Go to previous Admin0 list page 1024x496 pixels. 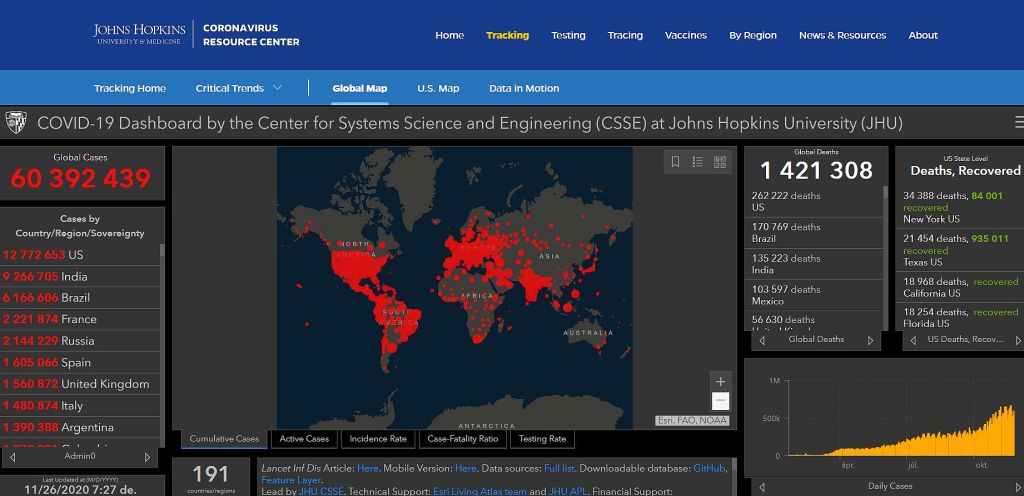[12, 457]
